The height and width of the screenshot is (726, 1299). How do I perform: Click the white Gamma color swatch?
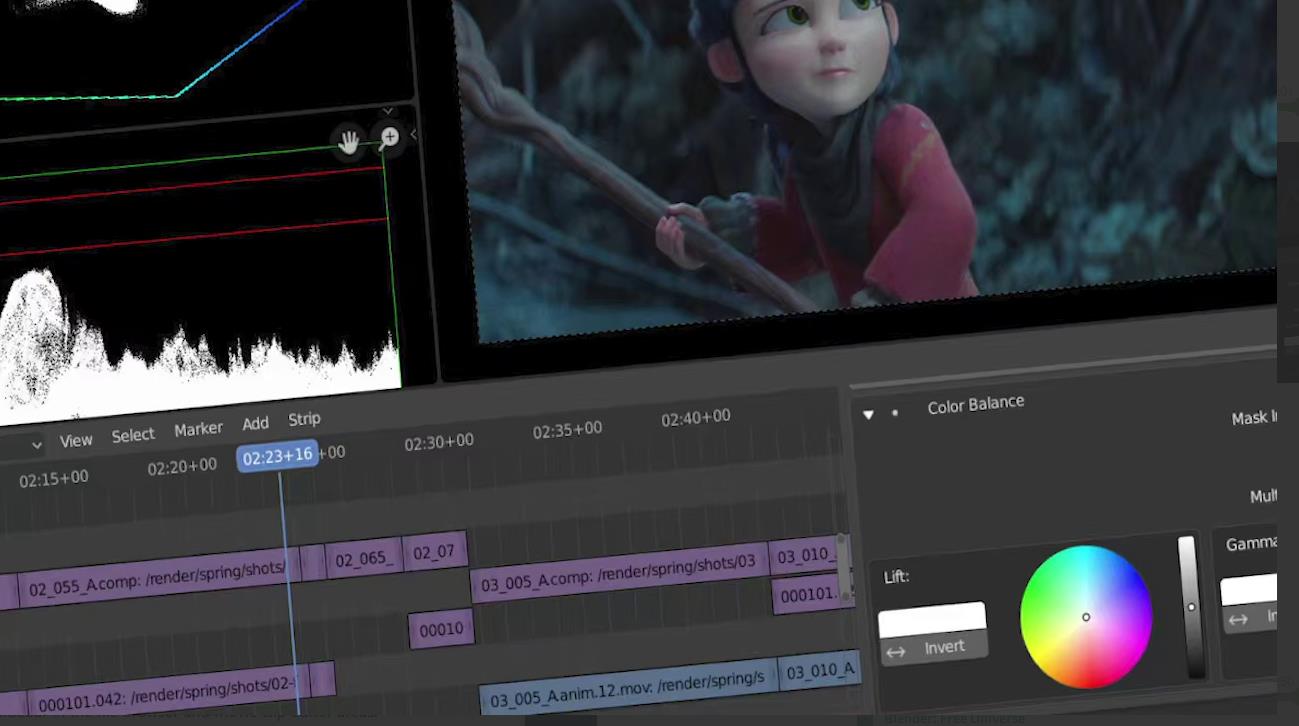pos(1248,590)
